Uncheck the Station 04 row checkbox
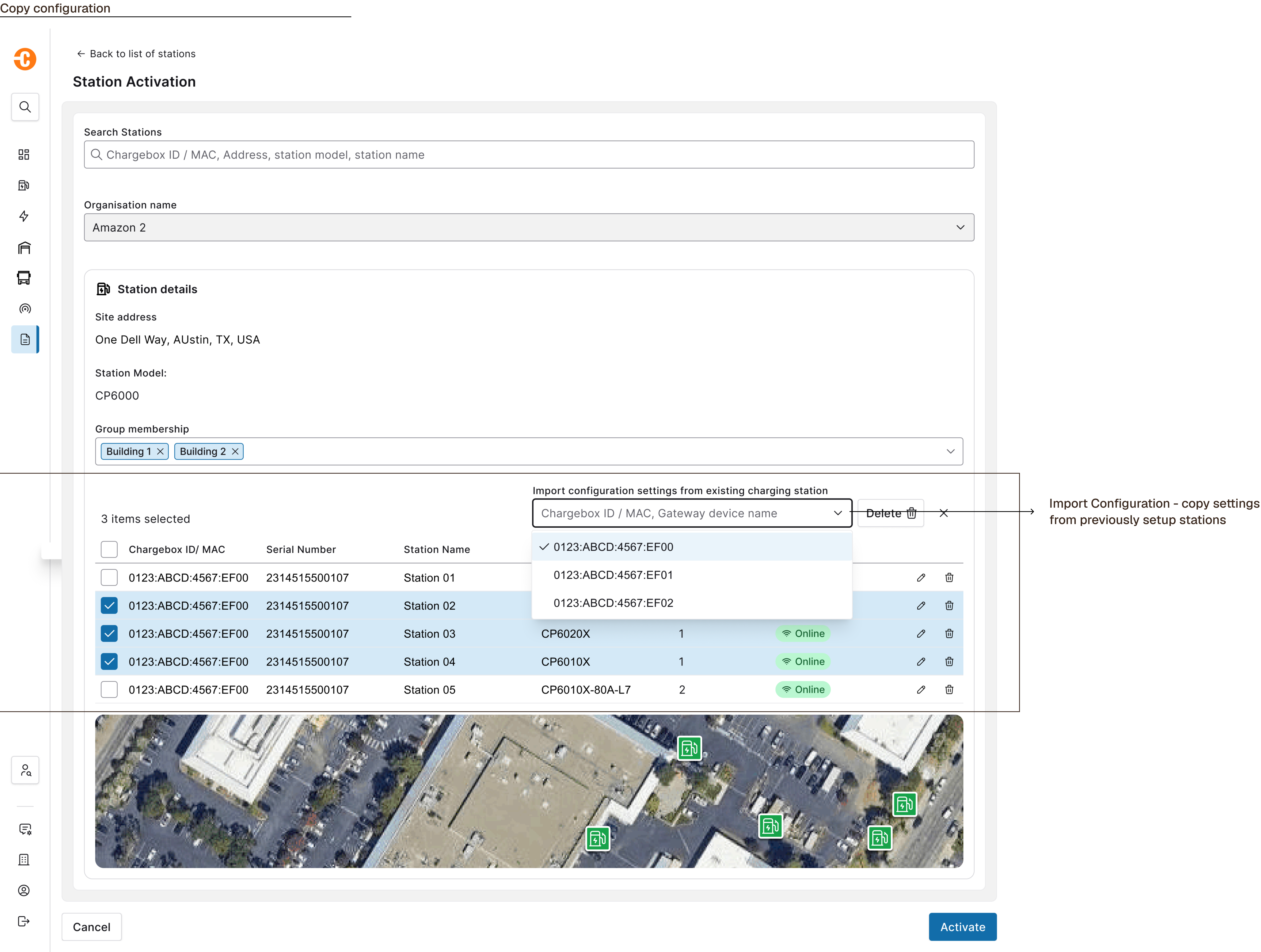The image size is (1261, 952). click(109, 661)
